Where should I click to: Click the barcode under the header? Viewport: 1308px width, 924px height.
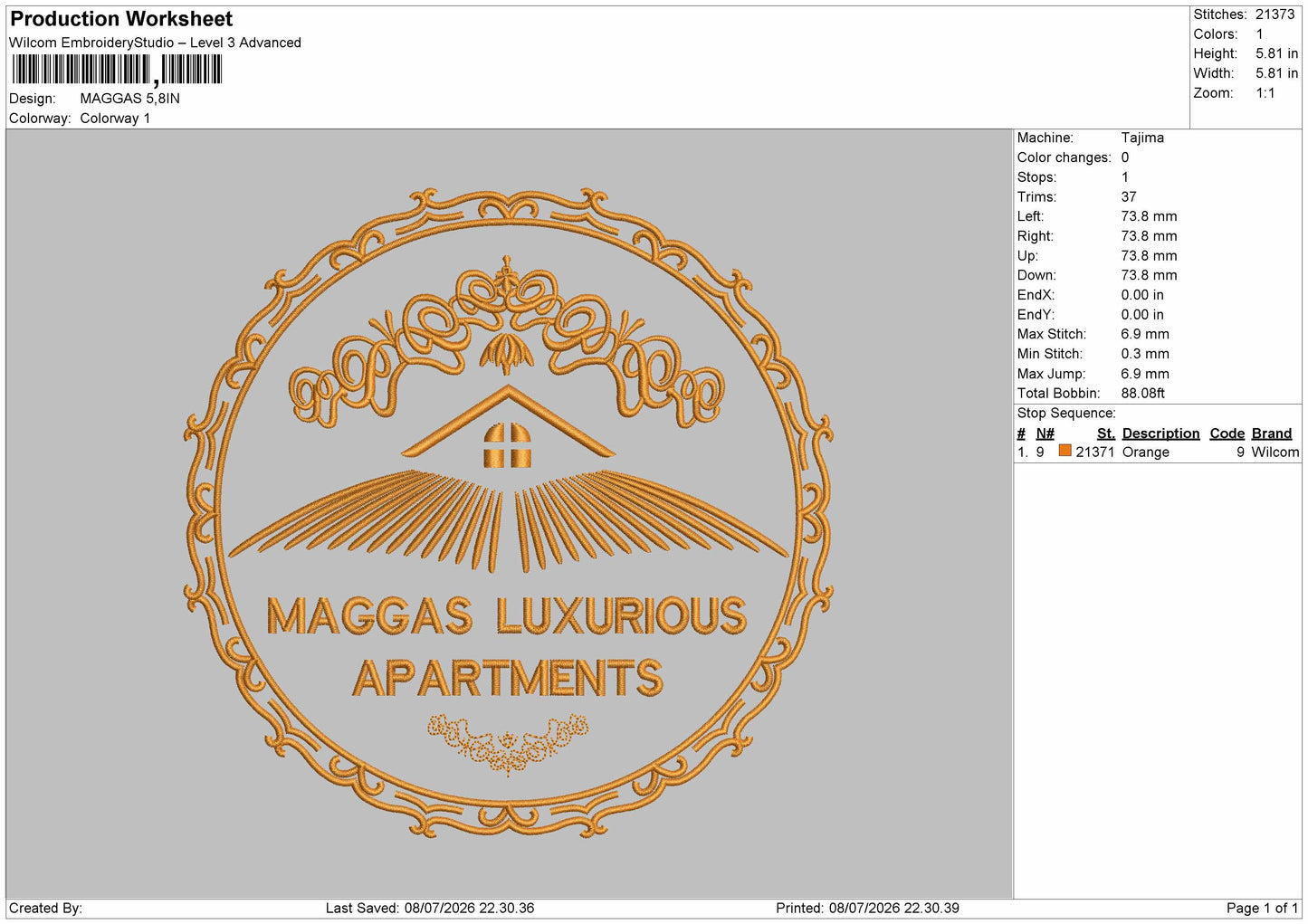pyautogui.click(x=117, y=70)
